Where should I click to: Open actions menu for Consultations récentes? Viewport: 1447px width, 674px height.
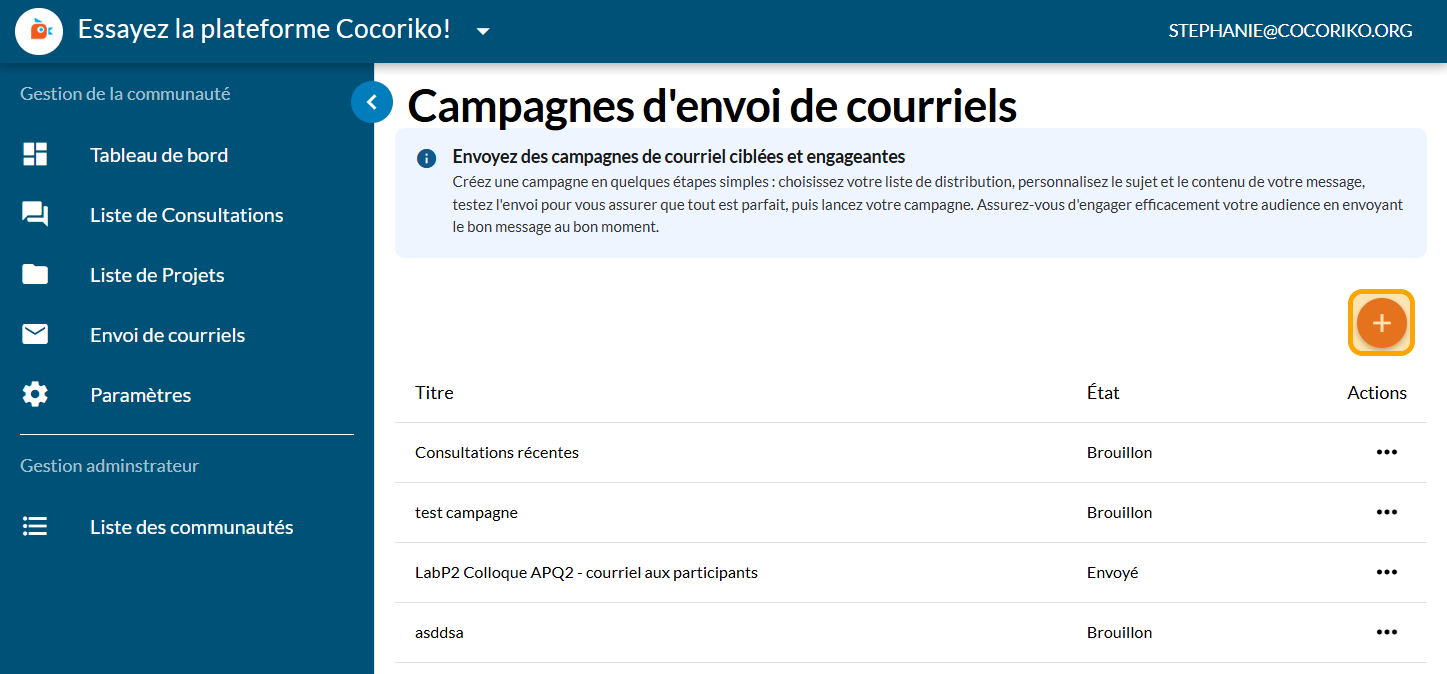coord(1386,452)
